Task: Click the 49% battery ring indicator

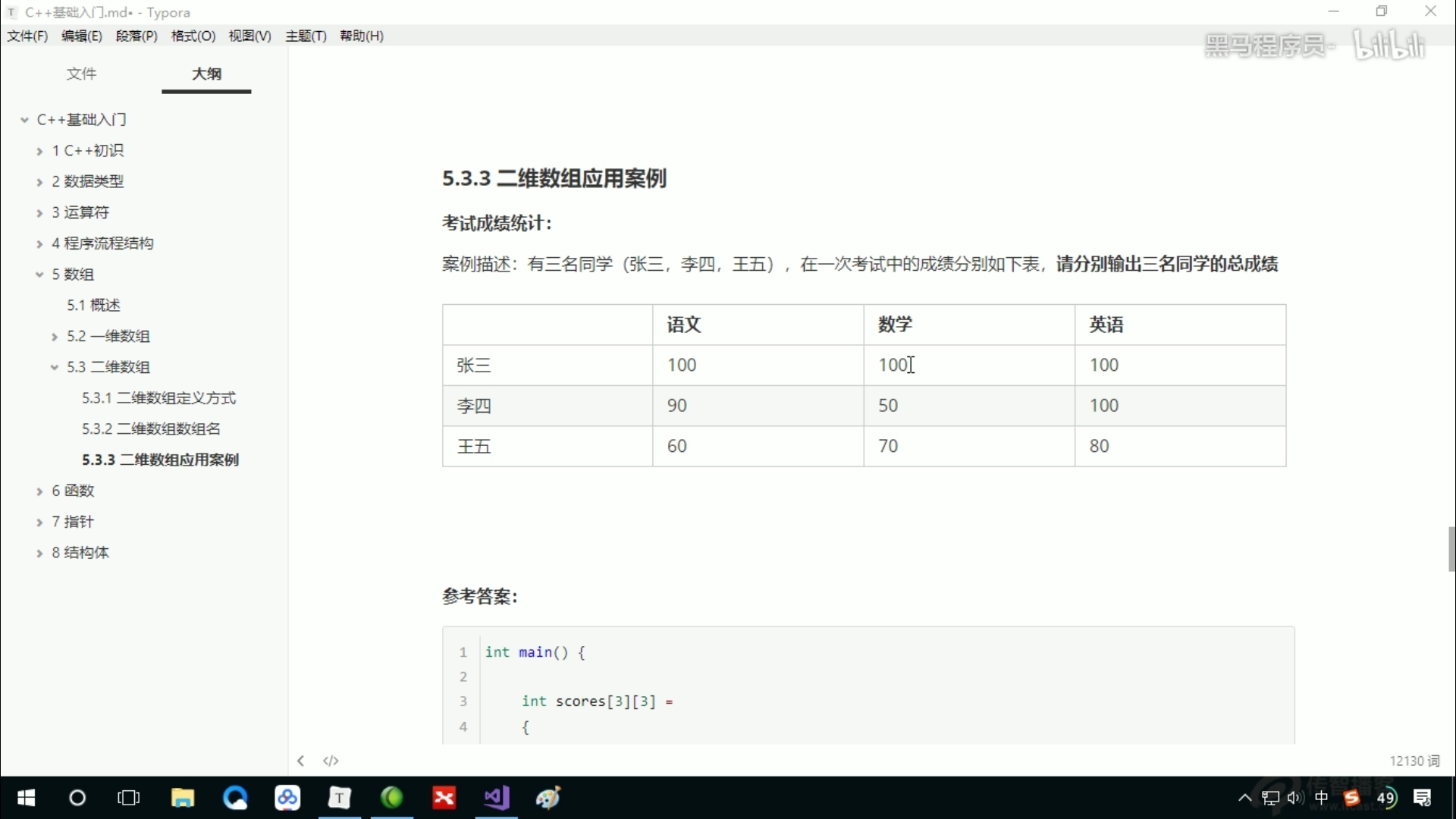Action: [x=1388, y=798]
